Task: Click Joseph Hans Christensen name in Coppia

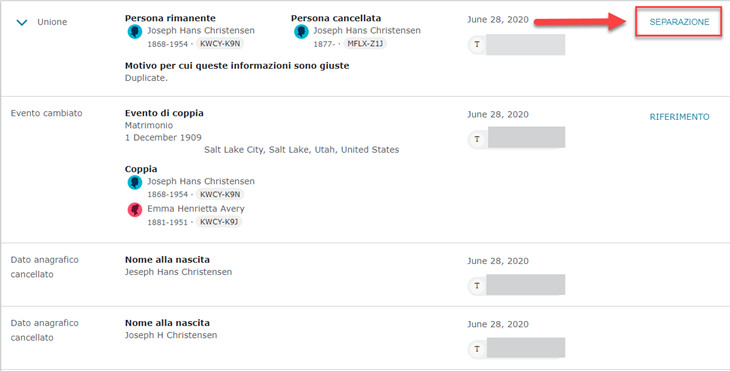Action: (201, 181)
